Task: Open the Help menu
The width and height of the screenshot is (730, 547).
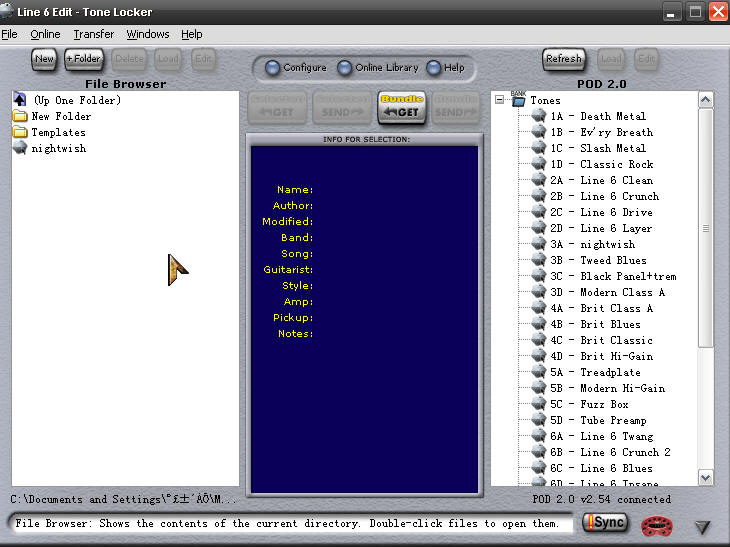Action: pos(191,34)
